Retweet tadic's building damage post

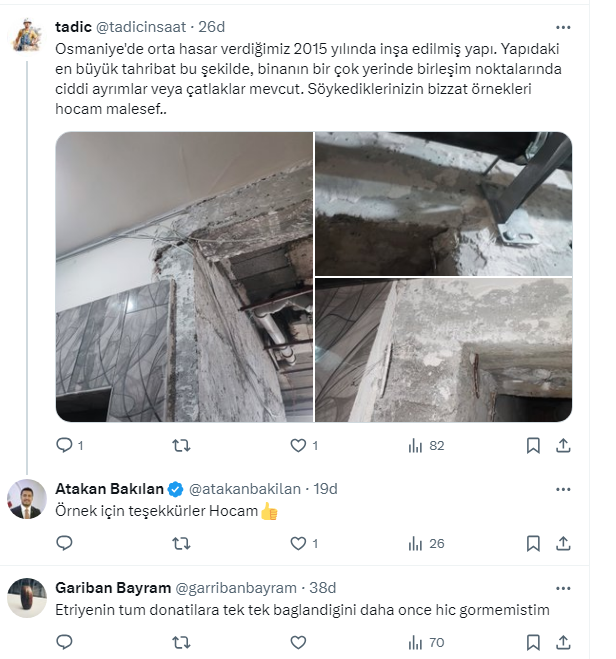tap(181, 445)
